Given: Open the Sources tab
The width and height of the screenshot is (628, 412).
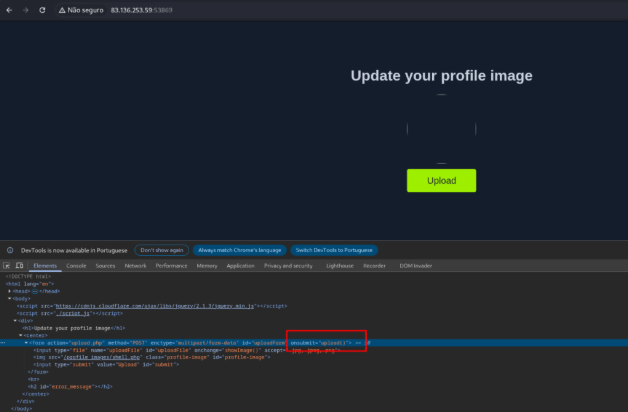Looking at the screenshot, I should pyautogui.click(x=105, y=266).
